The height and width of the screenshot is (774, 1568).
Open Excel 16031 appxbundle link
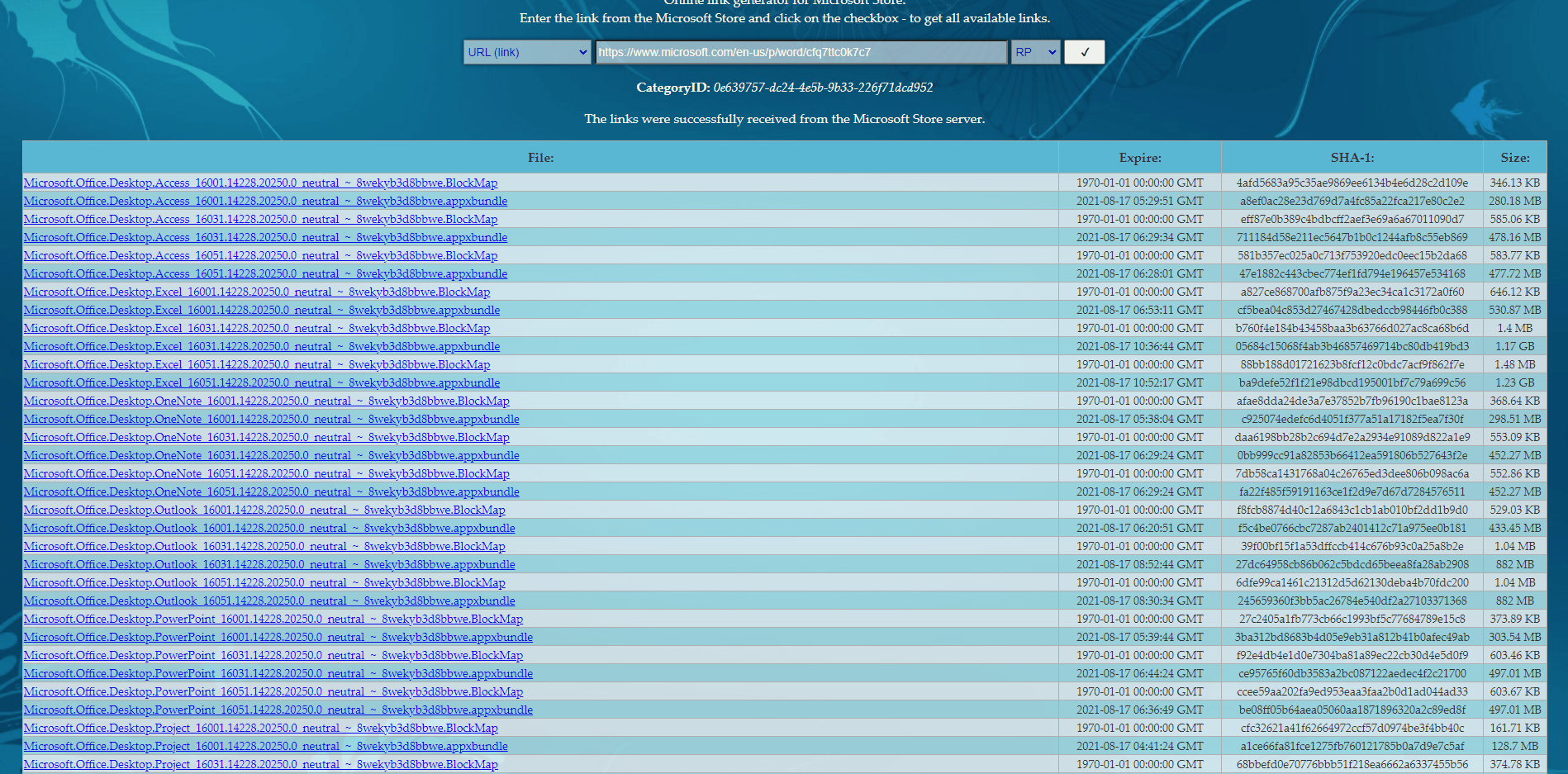pos(262,346)
